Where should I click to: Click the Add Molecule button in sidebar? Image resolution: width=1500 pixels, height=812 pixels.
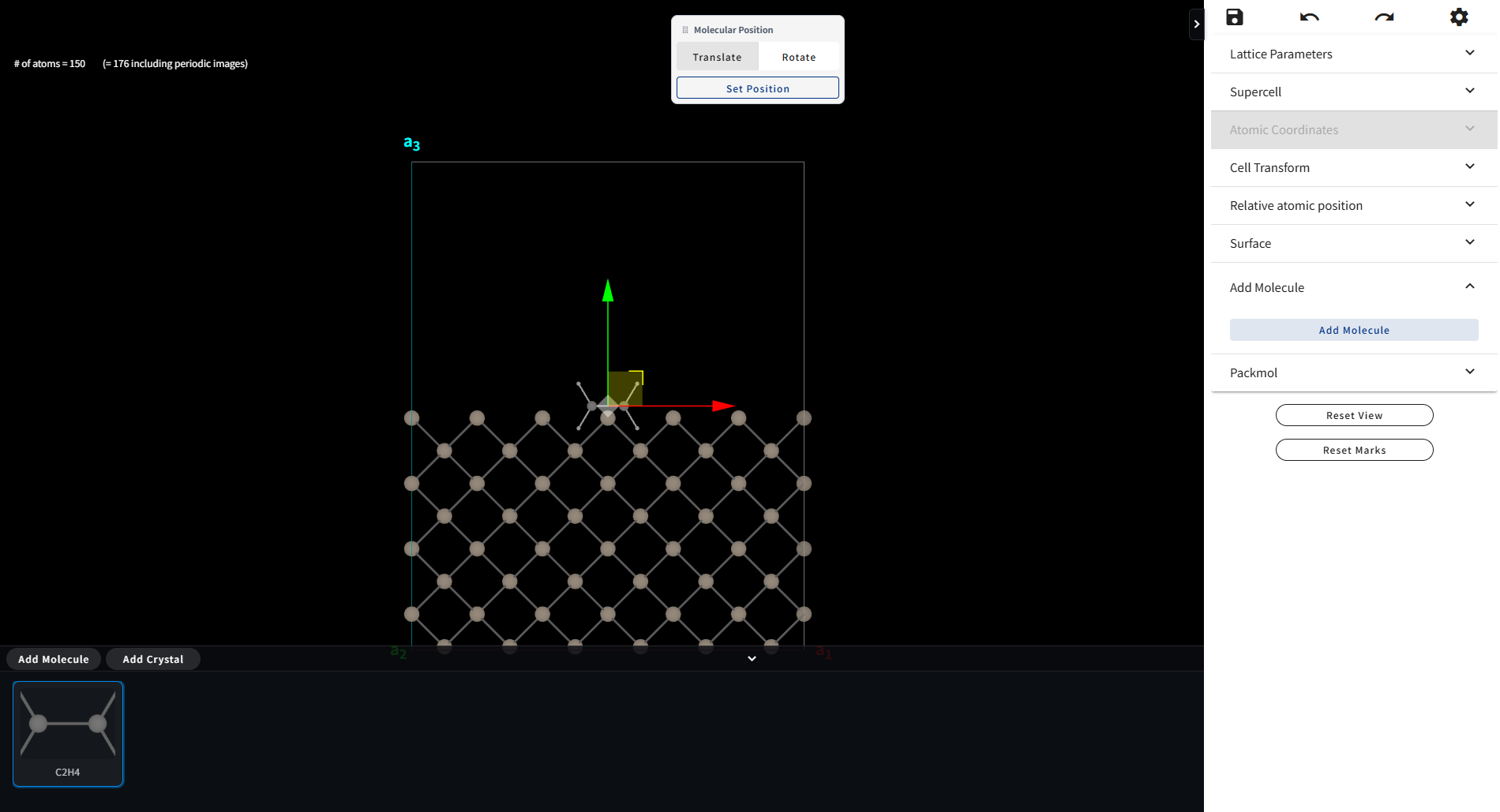(1353, 330)
